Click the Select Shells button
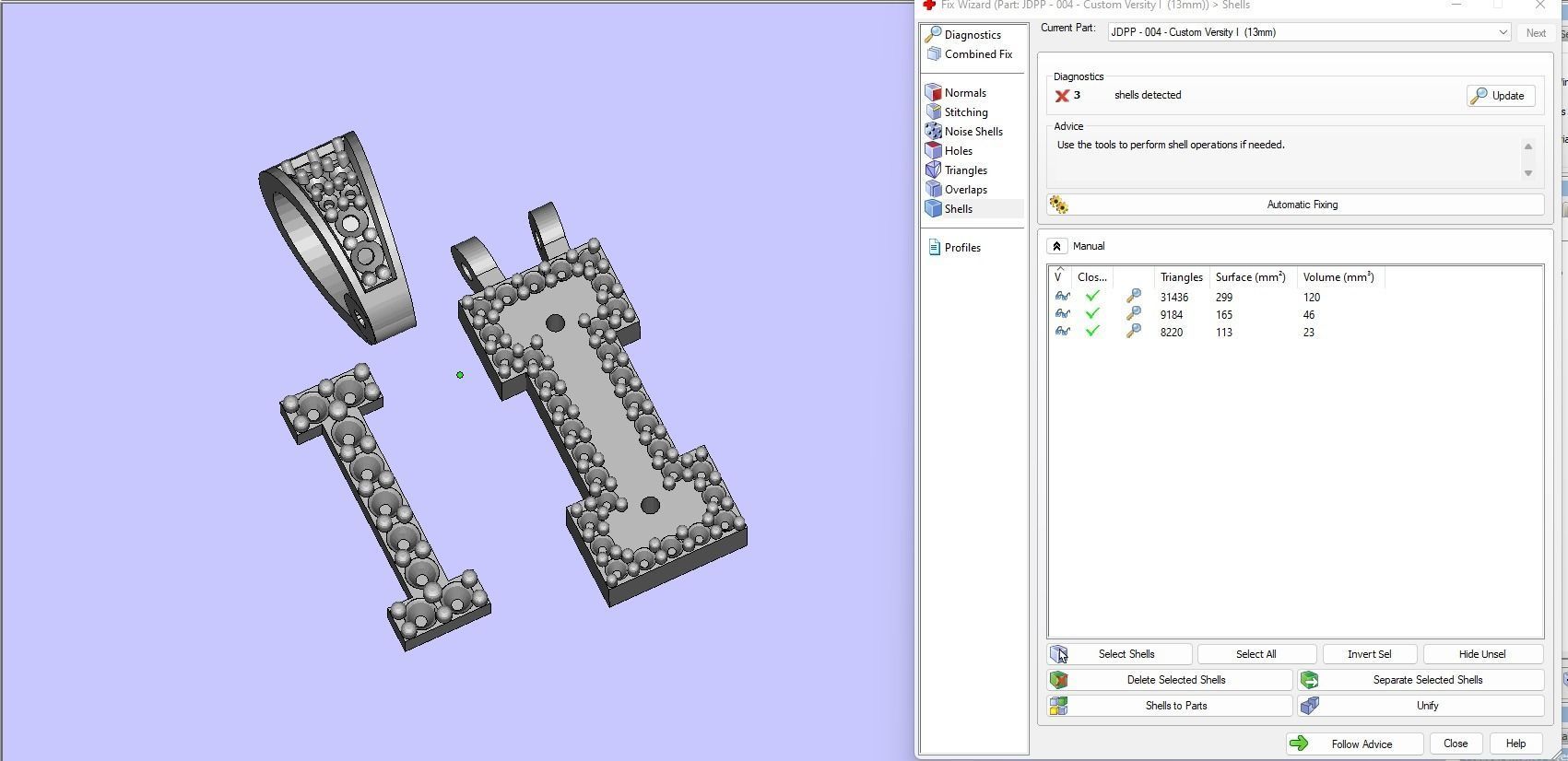Screen dimensions: 1568x761 (1119, 654)
